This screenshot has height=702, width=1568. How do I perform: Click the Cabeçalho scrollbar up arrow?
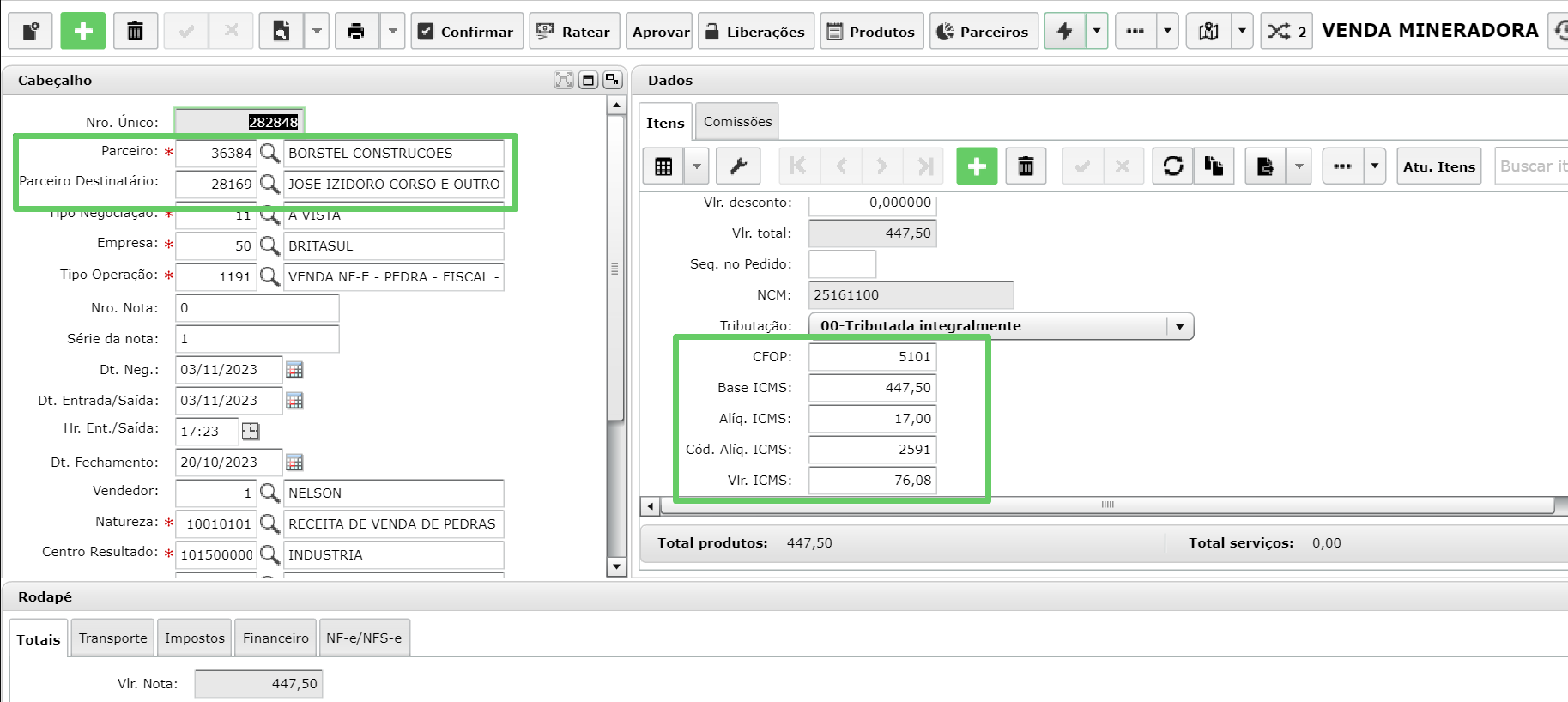pos(616,106)
